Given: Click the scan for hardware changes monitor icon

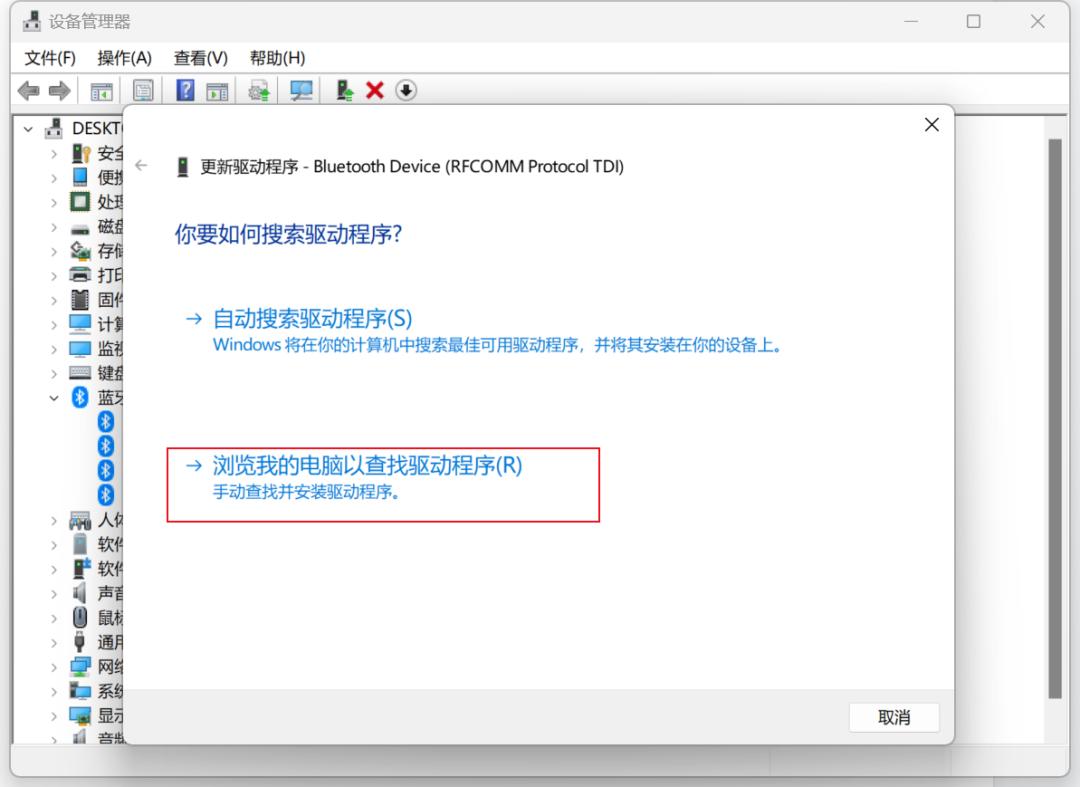Looking at the screenshot, I should click(x=301, y=90).
